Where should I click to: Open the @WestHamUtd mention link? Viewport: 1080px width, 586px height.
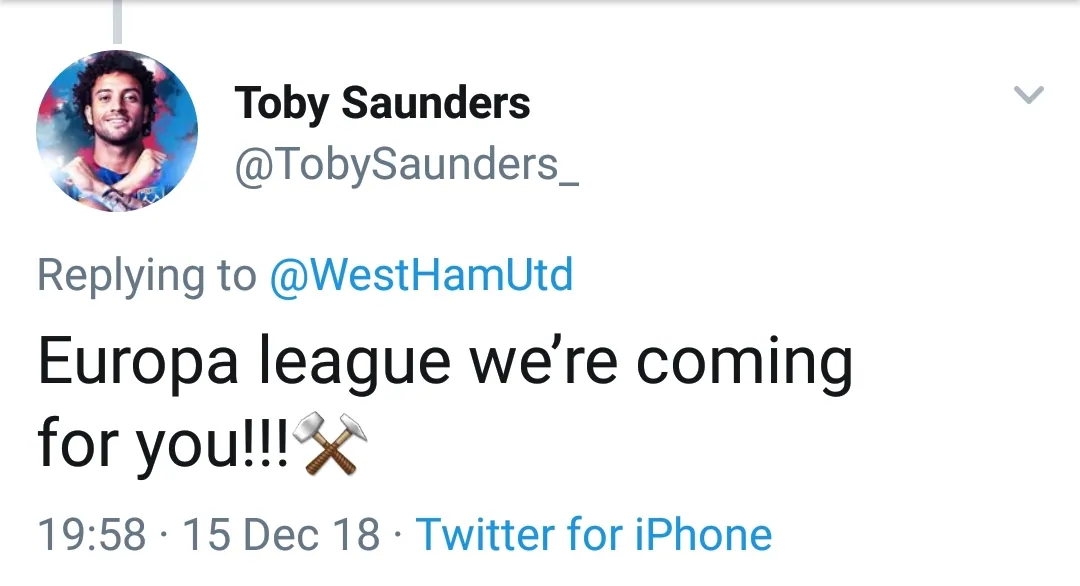click(421, 274)
